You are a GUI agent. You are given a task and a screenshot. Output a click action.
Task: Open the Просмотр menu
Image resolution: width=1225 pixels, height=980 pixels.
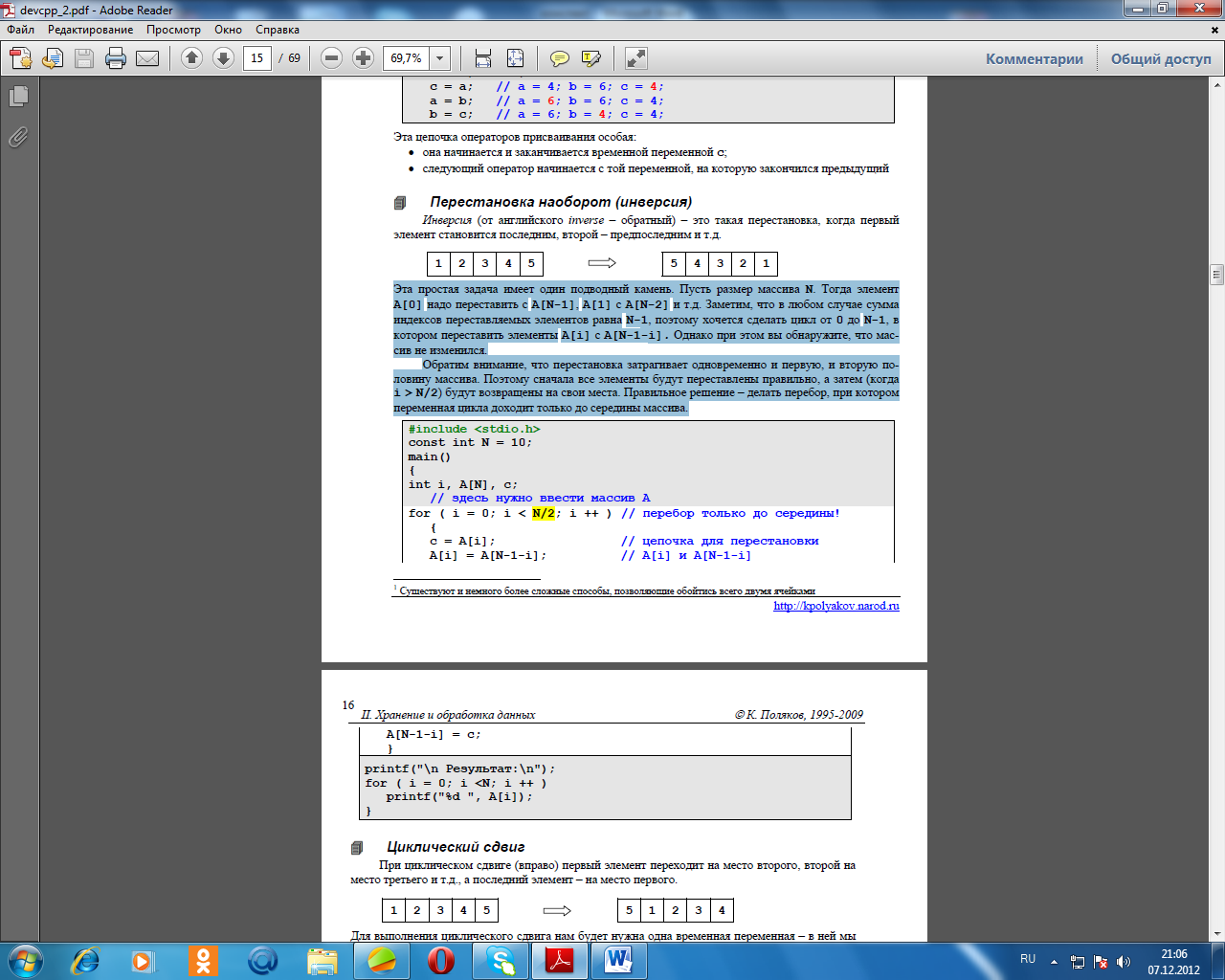point(173,30)
